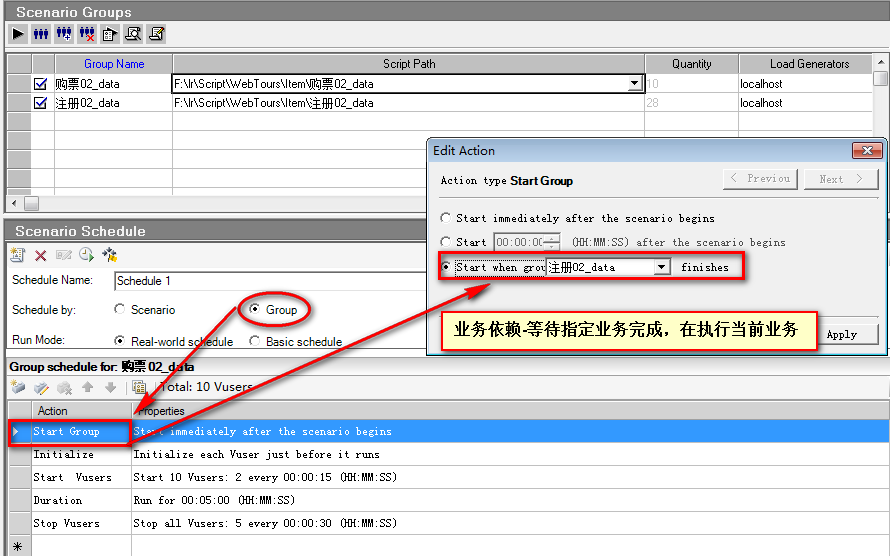Click the 注册02_data script path cell
Screen dimensions: 890x556
click(x=409, y=103)
